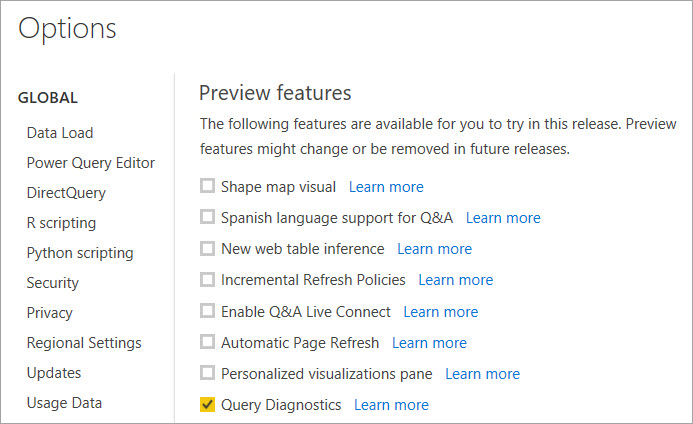Check Spanish language support for Q&A

point(207,218)
